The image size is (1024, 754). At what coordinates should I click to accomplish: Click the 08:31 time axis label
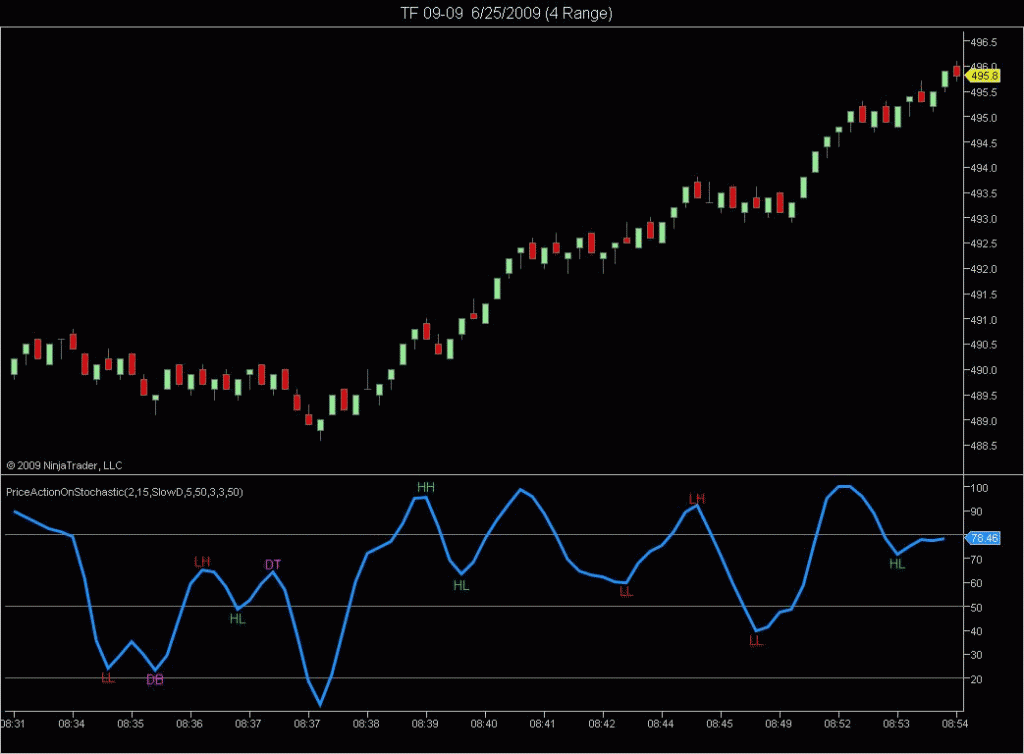click(x=14, y=723)
